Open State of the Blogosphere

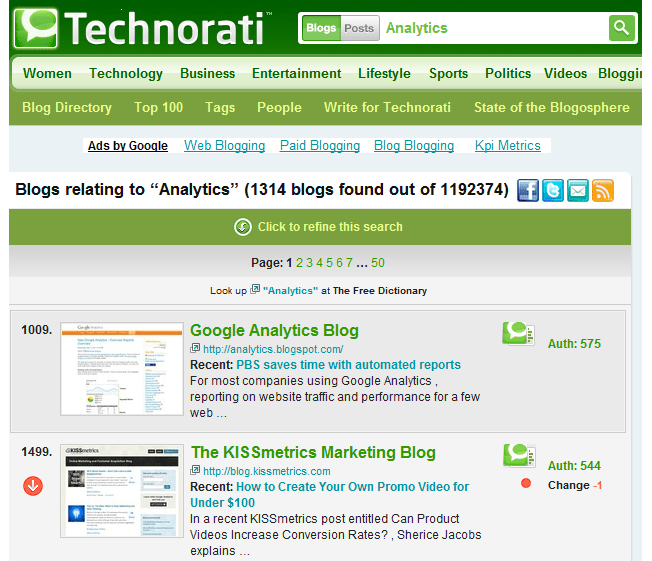552,108
